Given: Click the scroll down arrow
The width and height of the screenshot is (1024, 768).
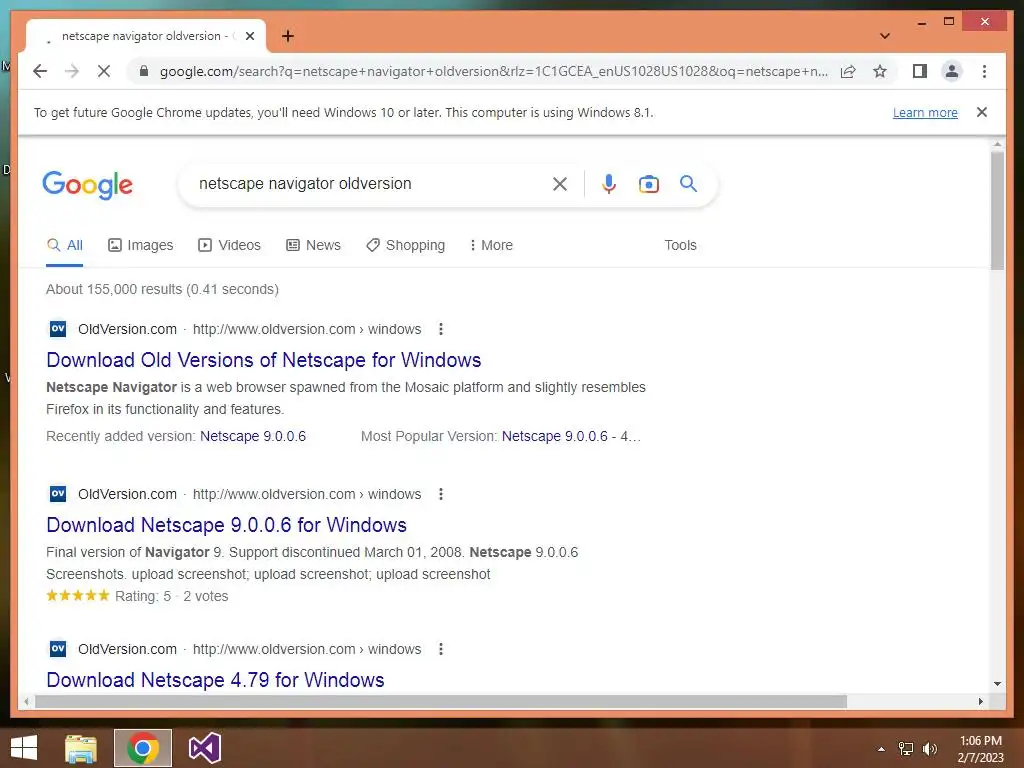Looking at the screenshot, I should click(997, 684).
